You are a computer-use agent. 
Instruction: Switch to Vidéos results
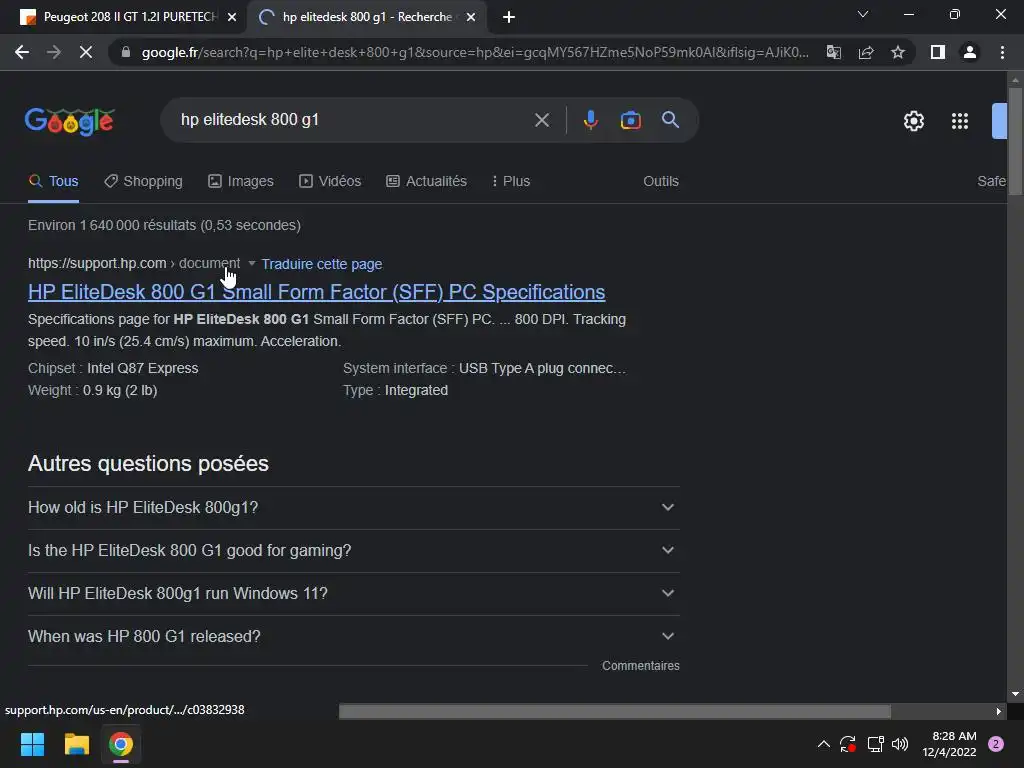point(330,181)
